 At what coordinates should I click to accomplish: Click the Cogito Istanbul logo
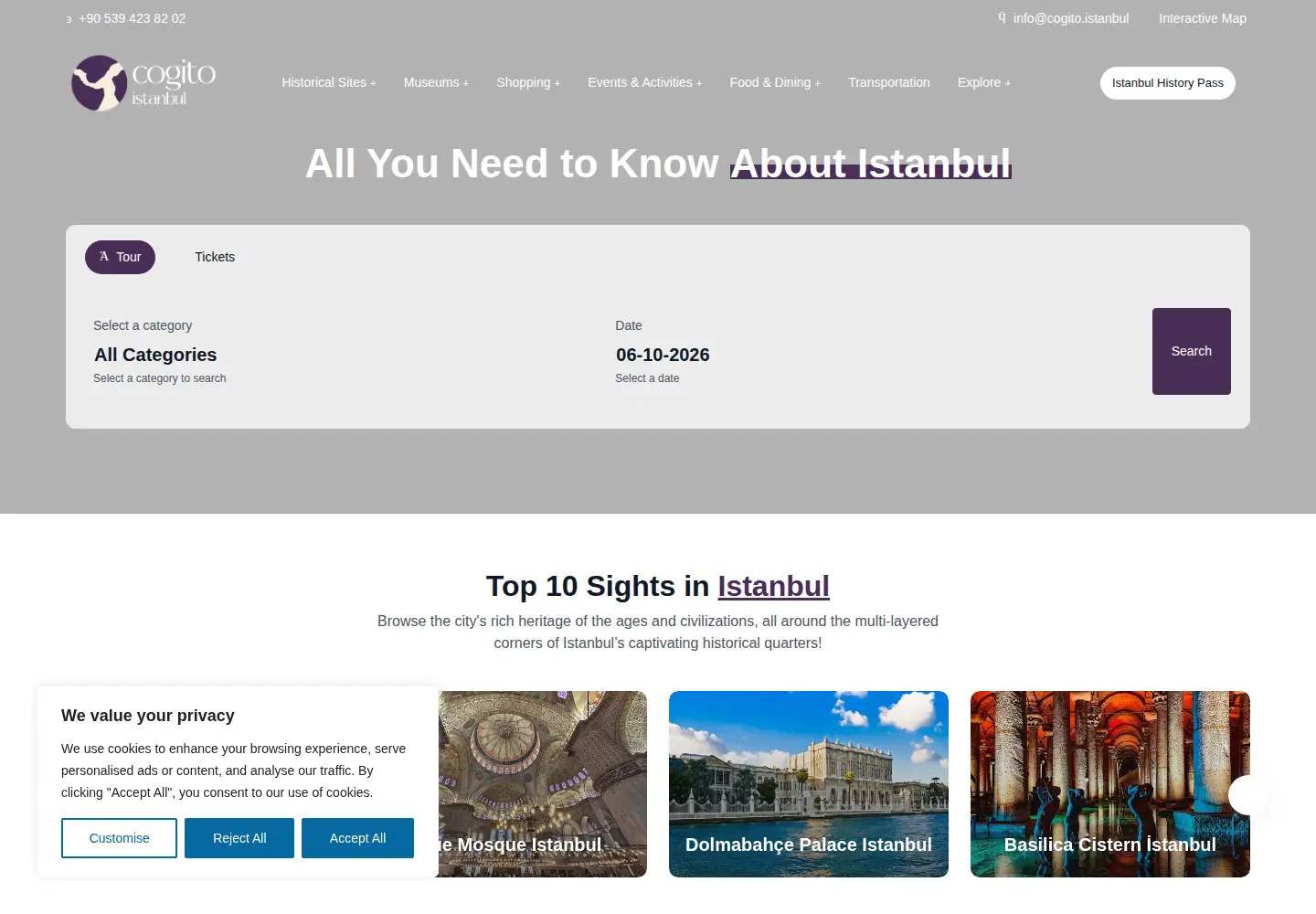coord(143,83)
